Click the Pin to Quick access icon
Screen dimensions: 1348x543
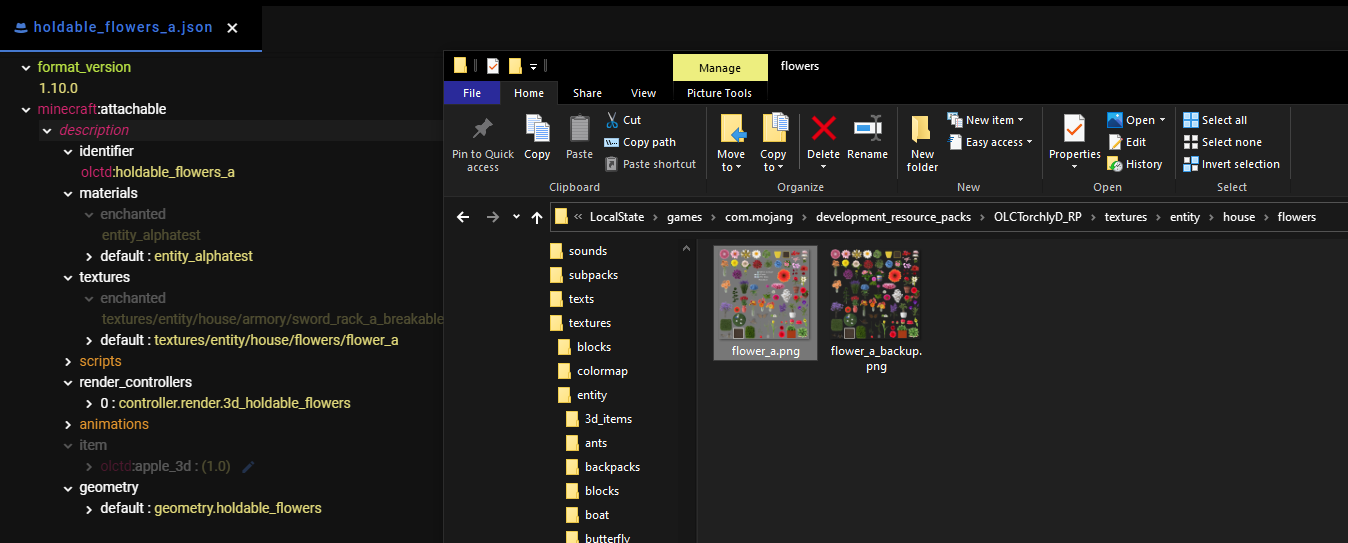[x=482, y=129]
